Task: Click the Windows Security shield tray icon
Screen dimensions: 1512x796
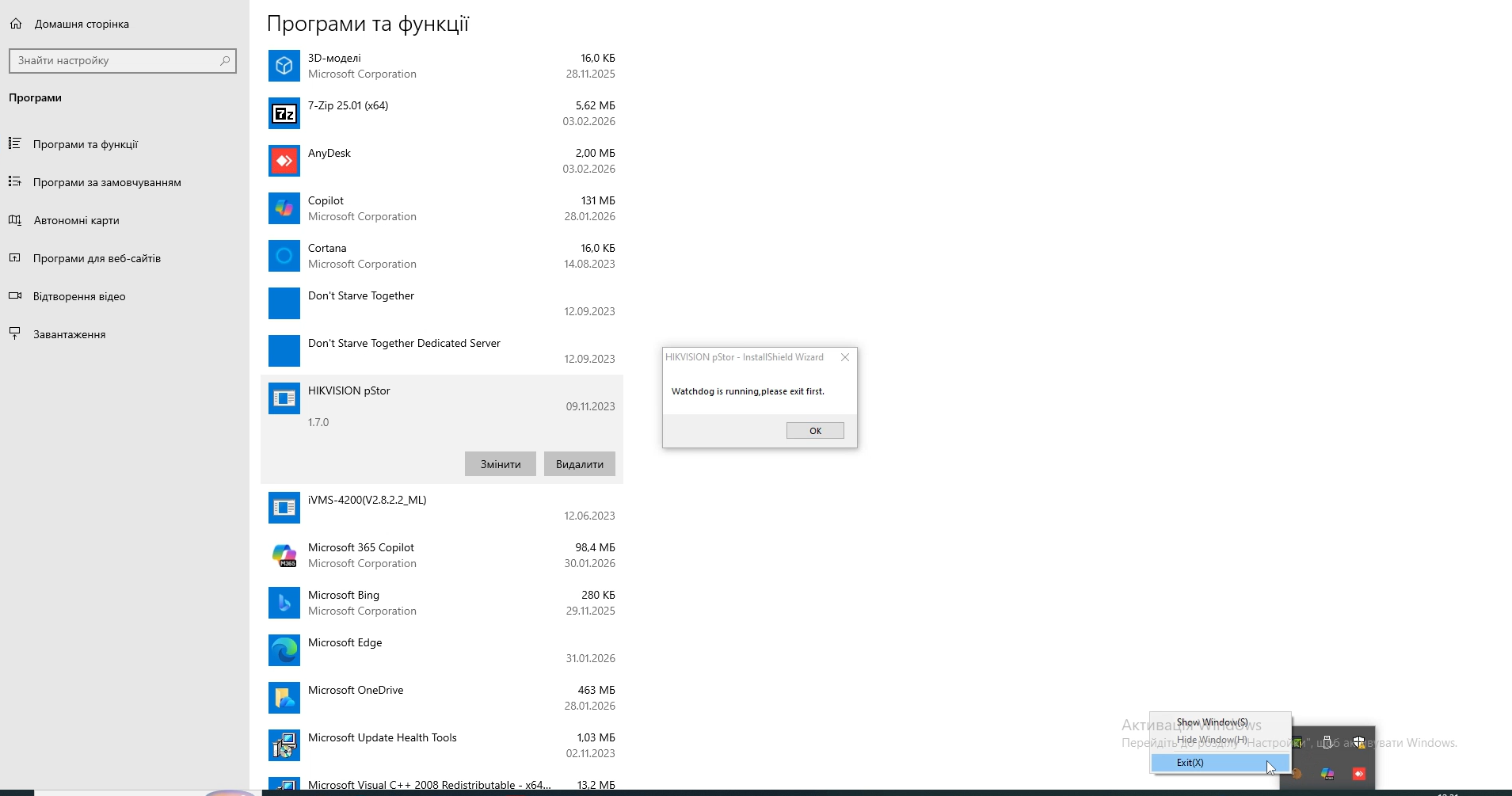Action: click(x=1359, y=742)
